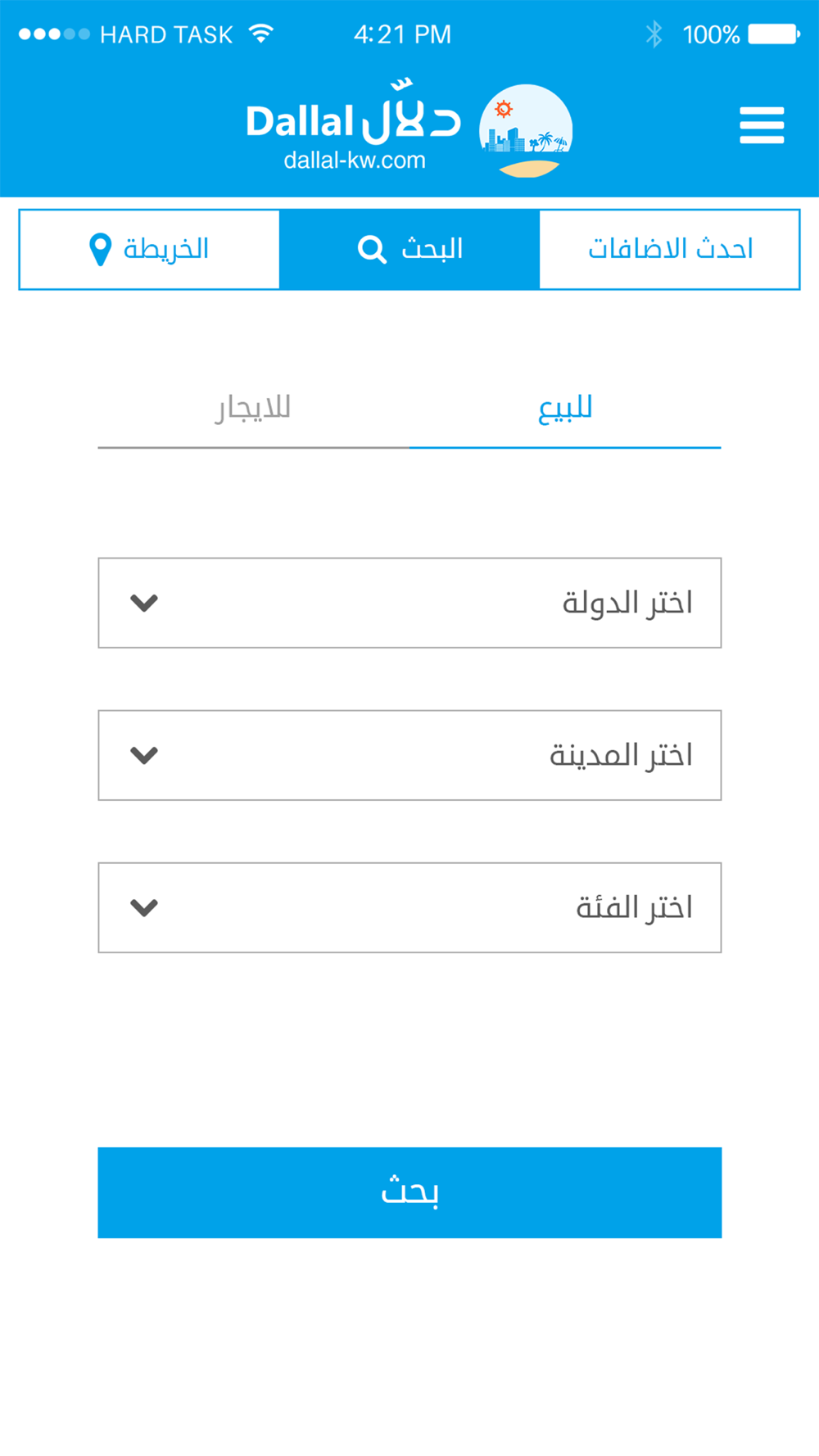Click the blue بحث search button
The image size is (819, 1456).
(x=409, y=1192)
